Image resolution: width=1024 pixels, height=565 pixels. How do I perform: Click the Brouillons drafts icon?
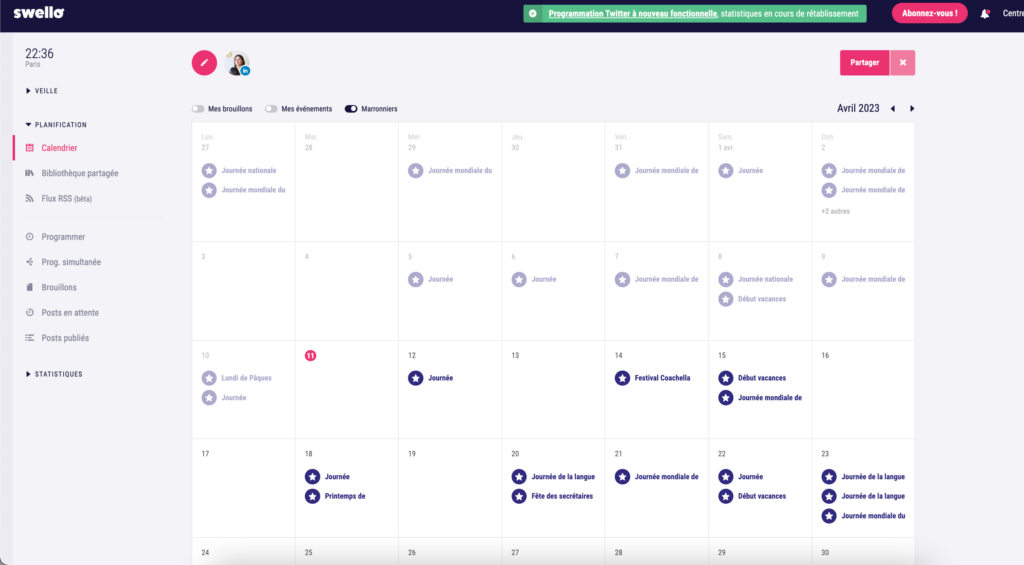click(x=30, y=287)
